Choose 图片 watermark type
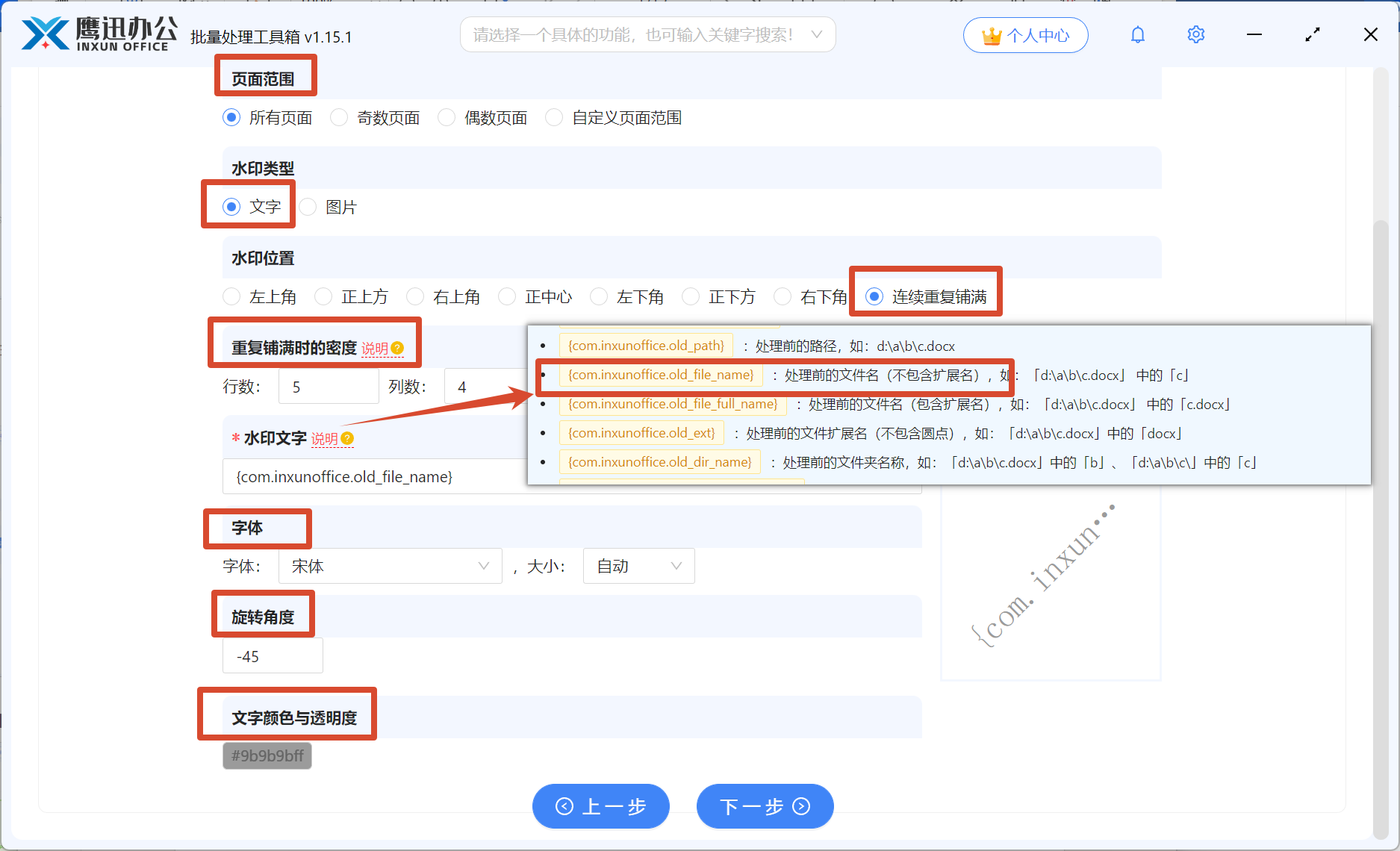Screen dimensions: 1400x851 click(308, 207)
